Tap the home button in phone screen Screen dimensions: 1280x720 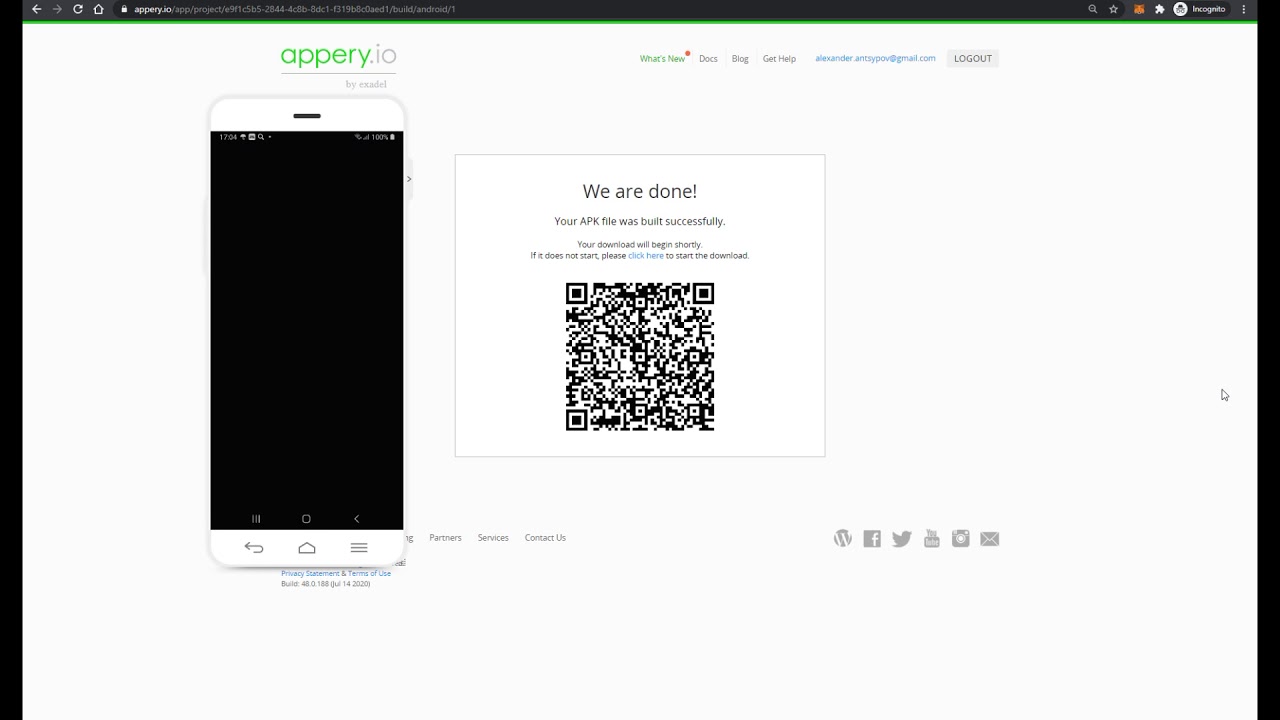(306, 519)
